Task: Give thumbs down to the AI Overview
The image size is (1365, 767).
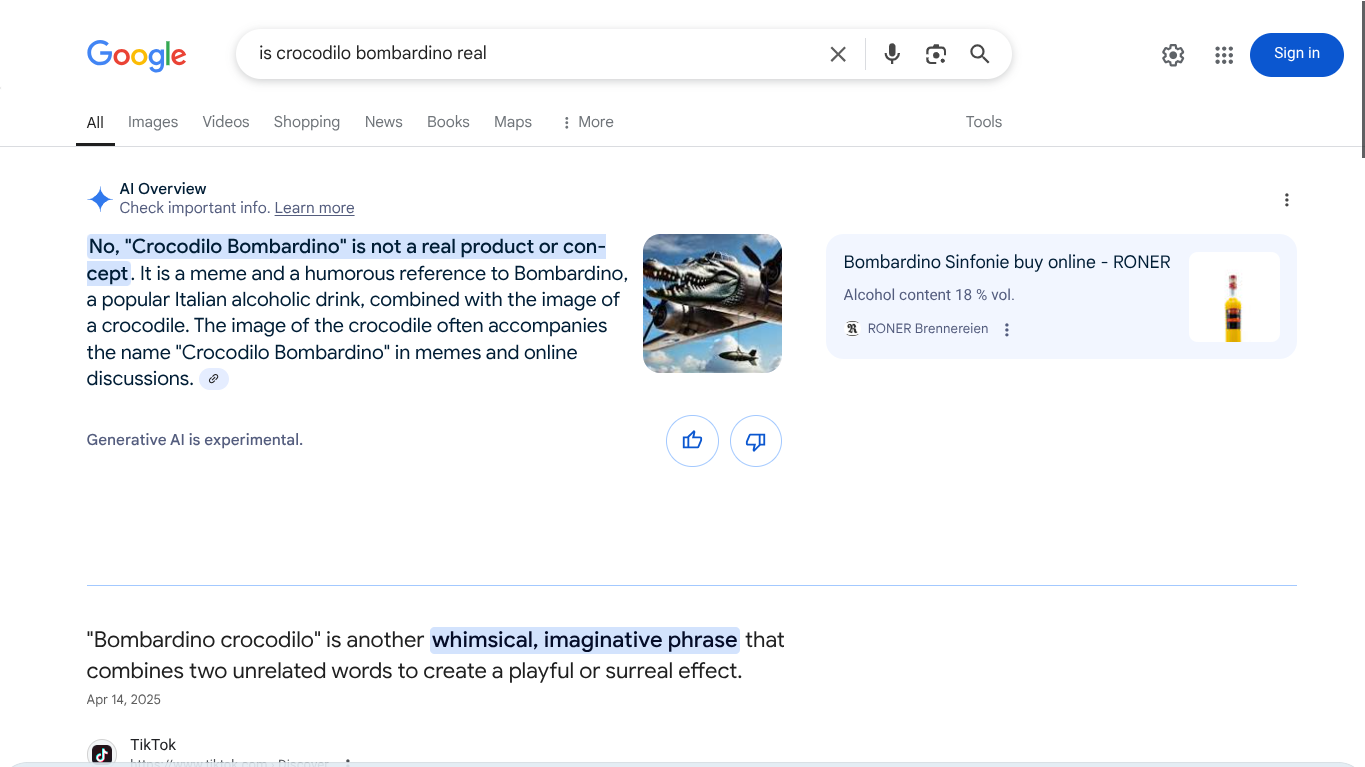Action: click(756, 441)
